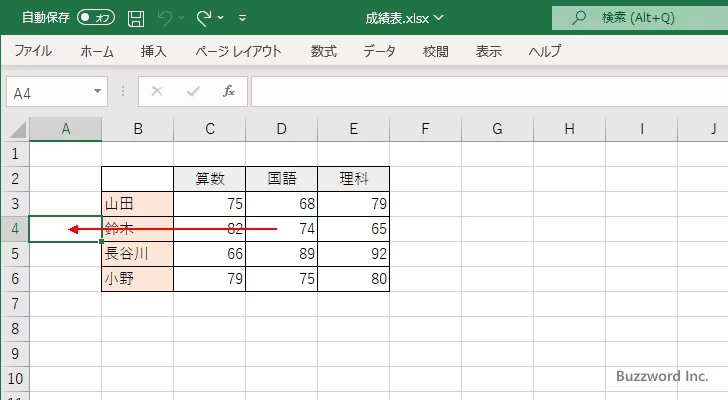Select cell with value 89
The width and height of the screenshot is (728, 400).
point(282,254)
